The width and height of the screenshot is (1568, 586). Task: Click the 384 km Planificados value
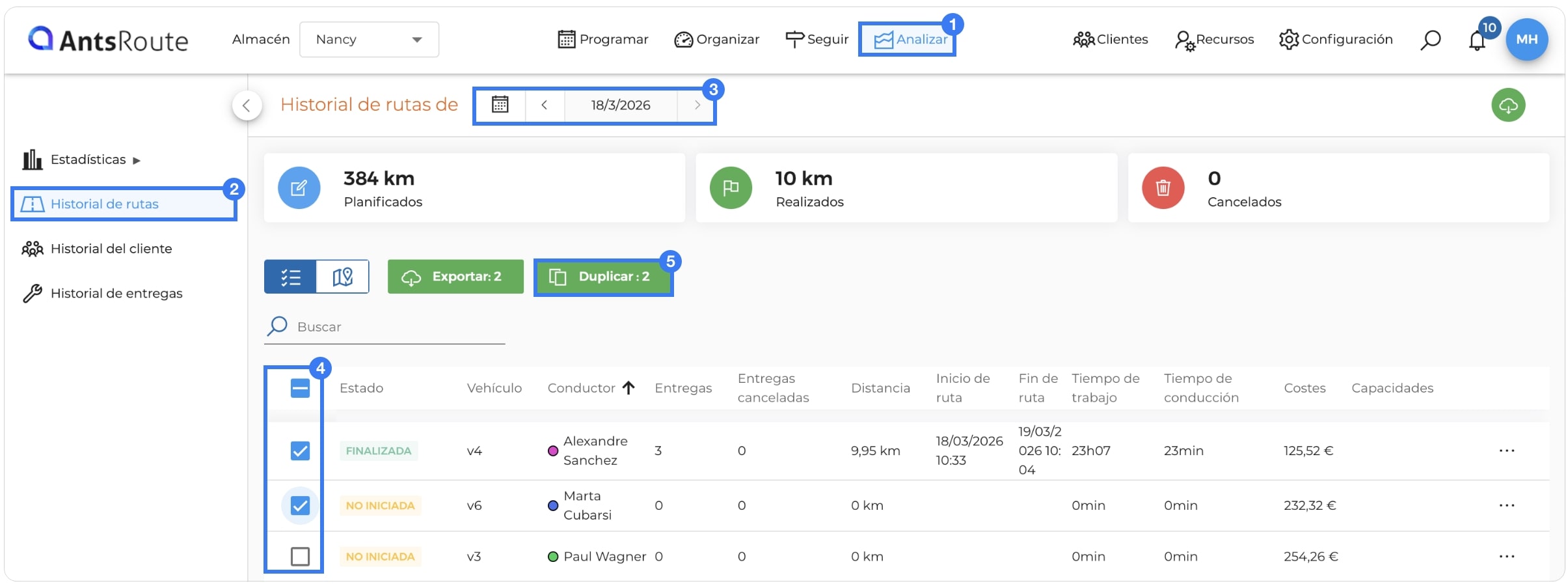tap(379, 178)
